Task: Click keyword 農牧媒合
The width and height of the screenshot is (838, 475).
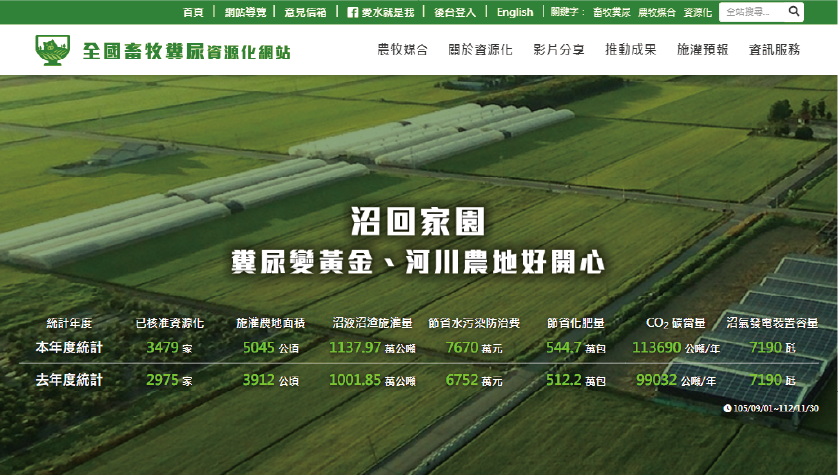Action: click(657, 12)
